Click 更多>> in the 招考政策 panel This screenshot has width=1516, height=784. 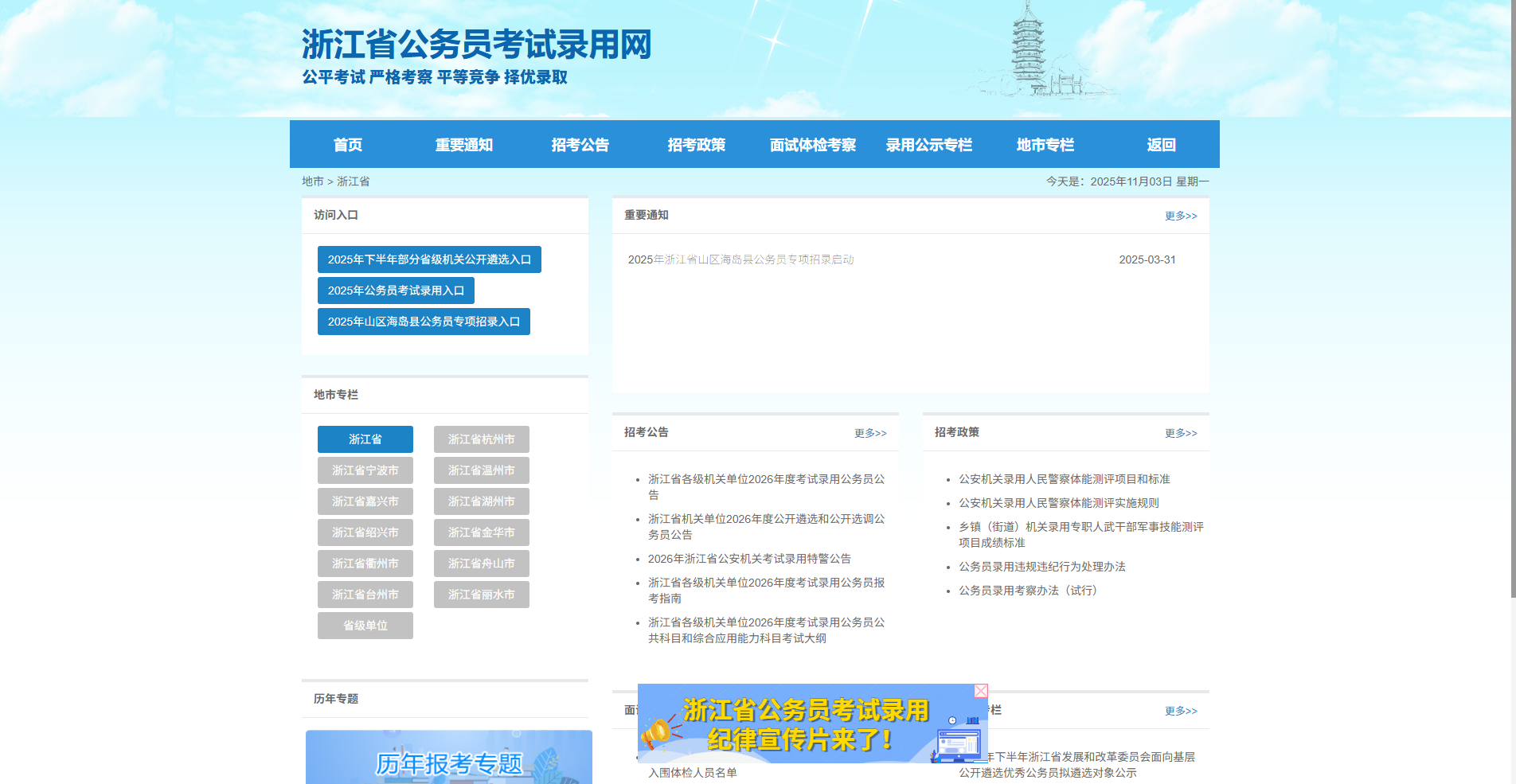coord(1182,433)
